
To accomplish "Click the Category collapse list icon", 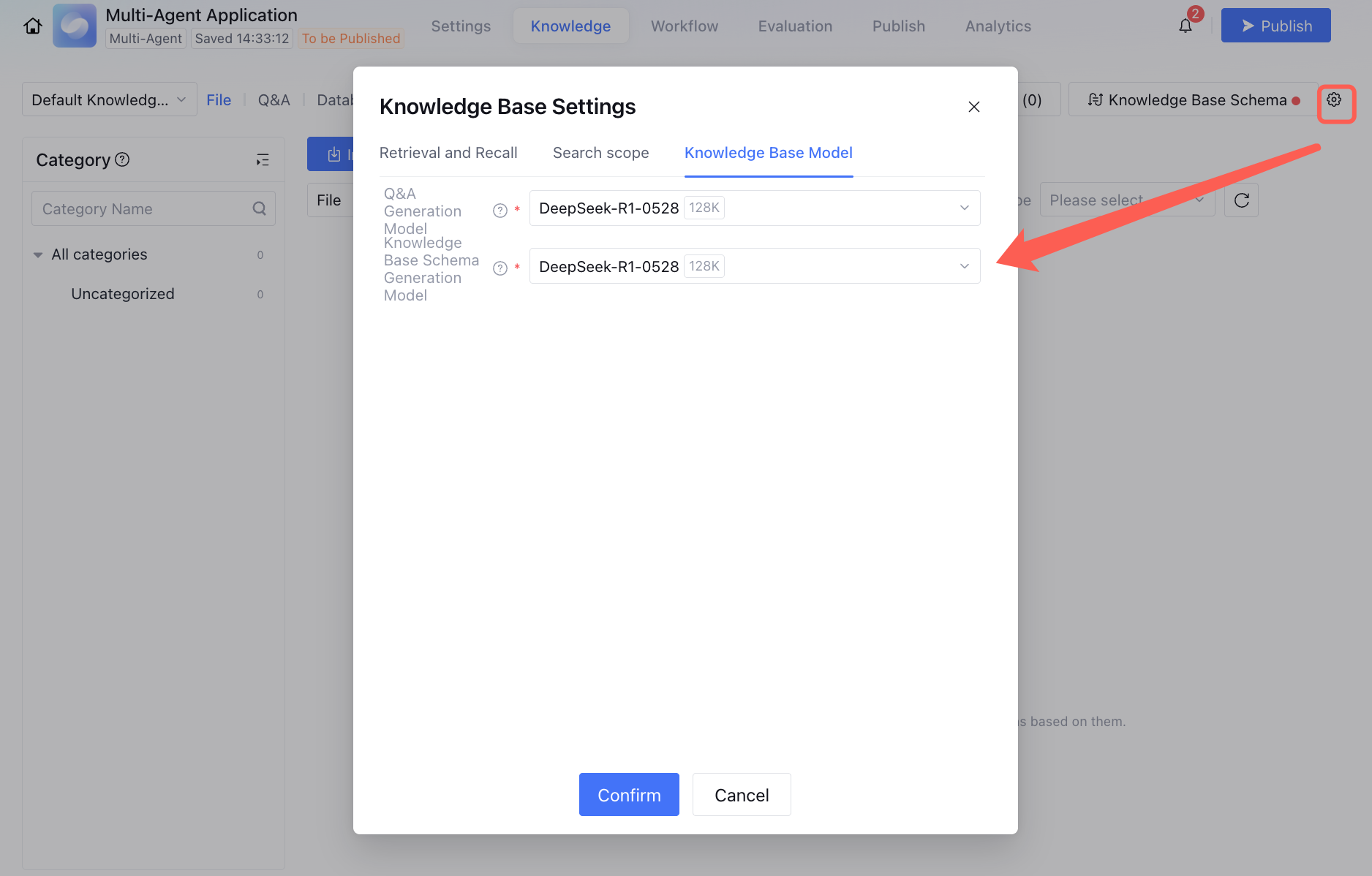I will (263, 160).
